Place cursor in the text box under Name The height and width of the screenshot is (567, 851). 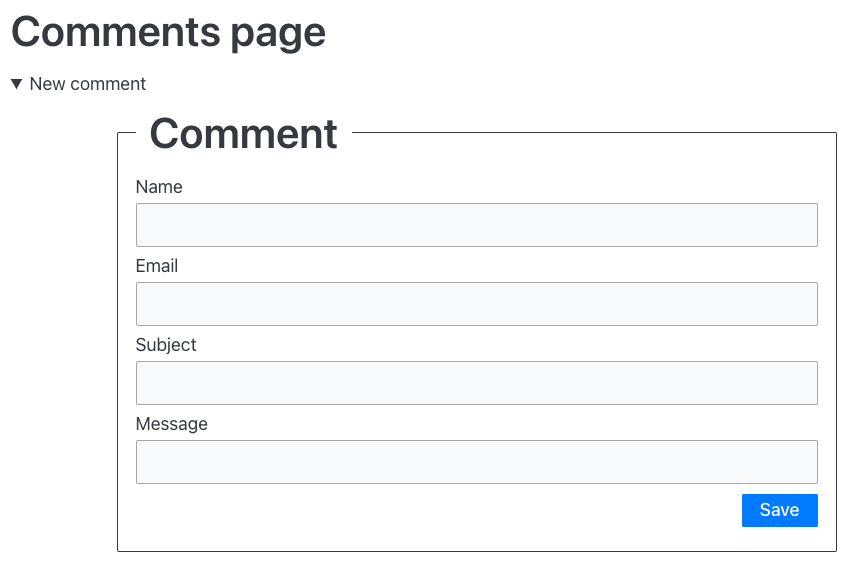pos(477,225)
